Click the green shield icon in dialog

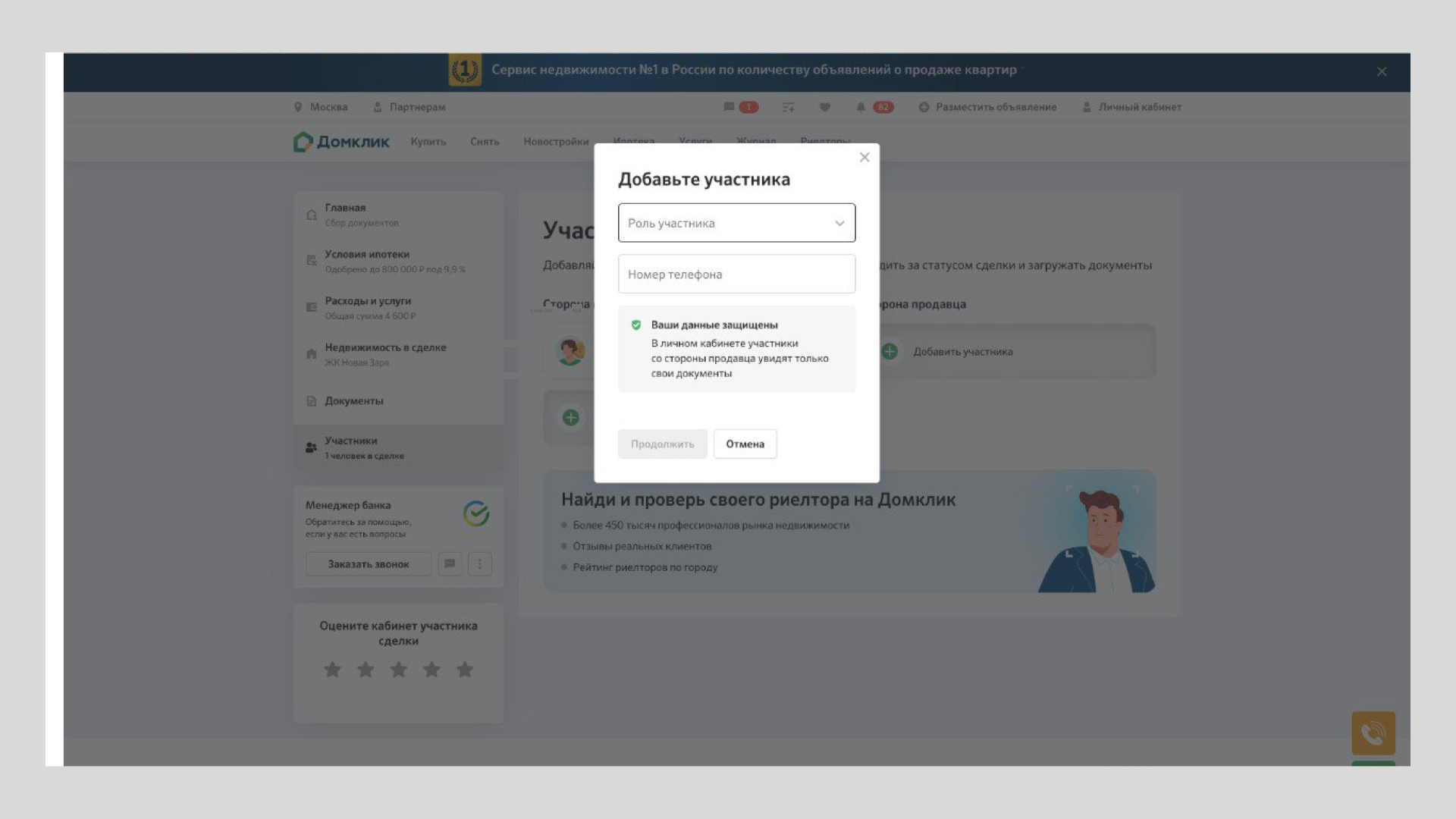click(635, 325)
